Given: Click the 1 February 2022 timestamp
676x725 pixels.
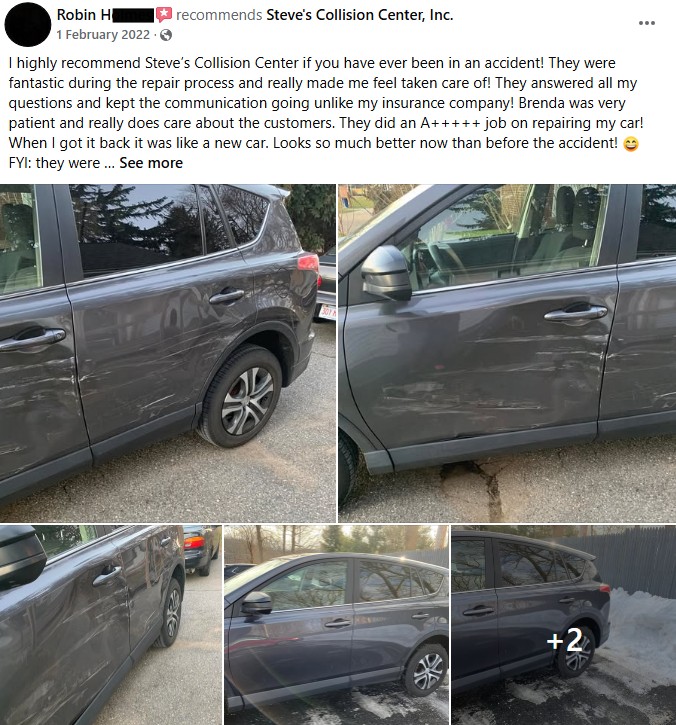Looking at the screenshot, I should click(x=103, y=35).
